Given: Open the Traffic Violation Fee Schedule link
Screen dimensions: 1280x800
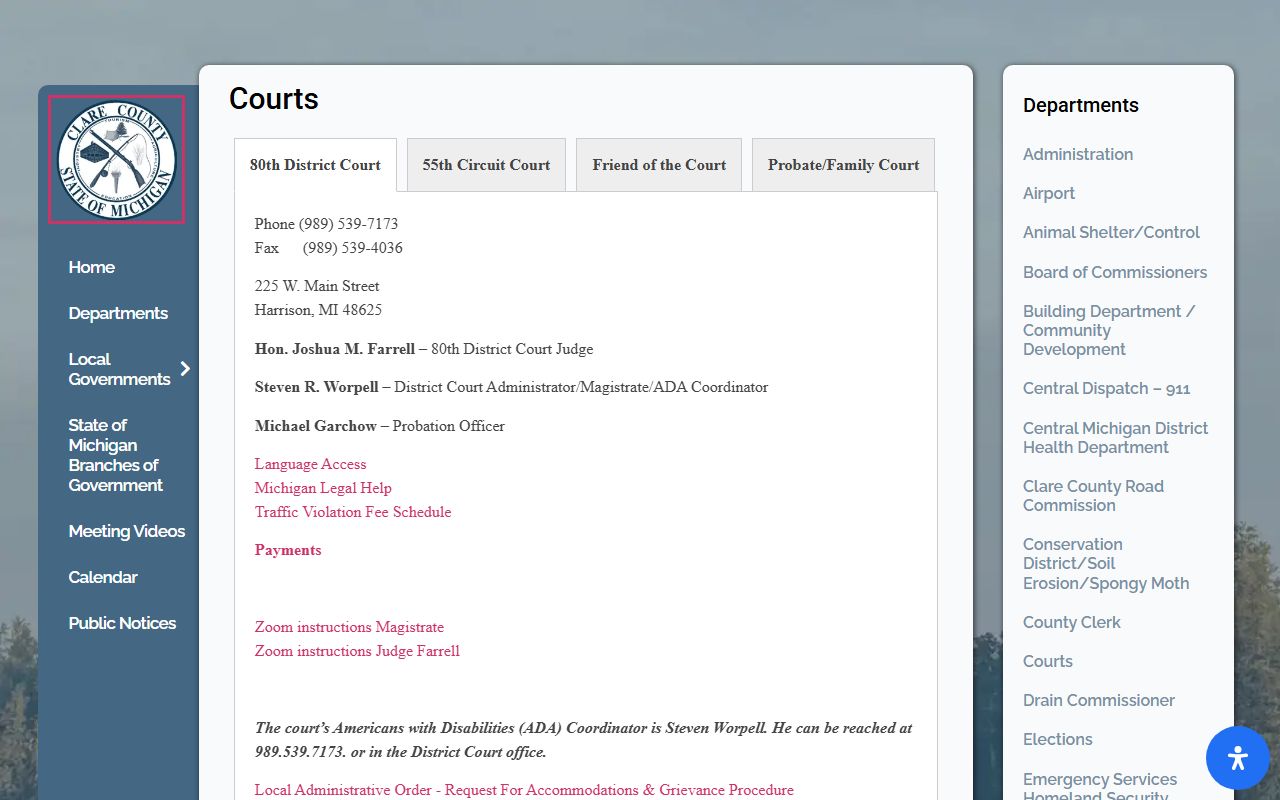Looking at the screenshot, I should (353, 512).
